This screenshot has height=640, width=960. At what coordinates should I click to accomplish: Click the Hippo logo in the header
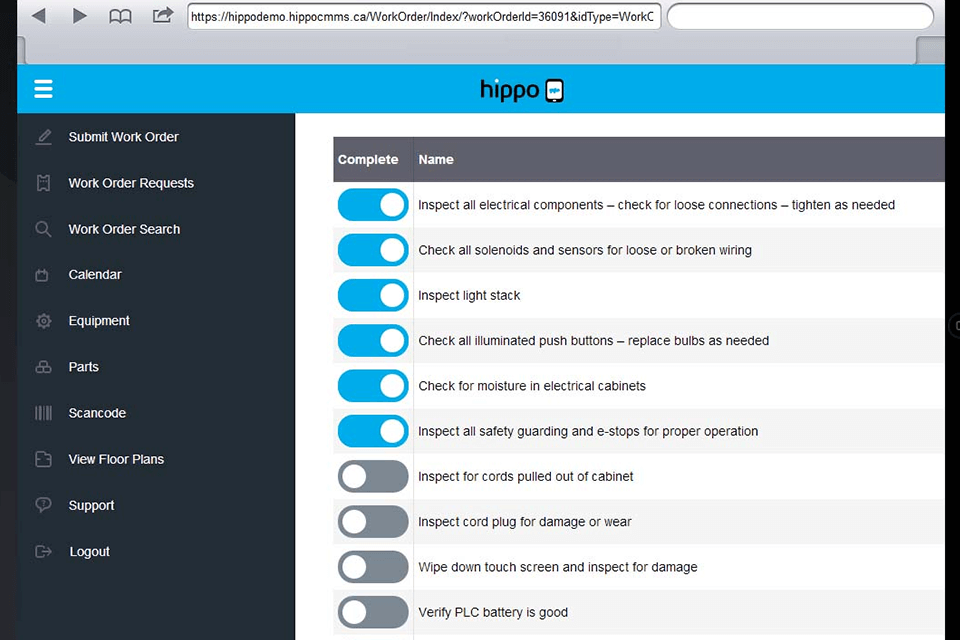(x=521, y=89)
